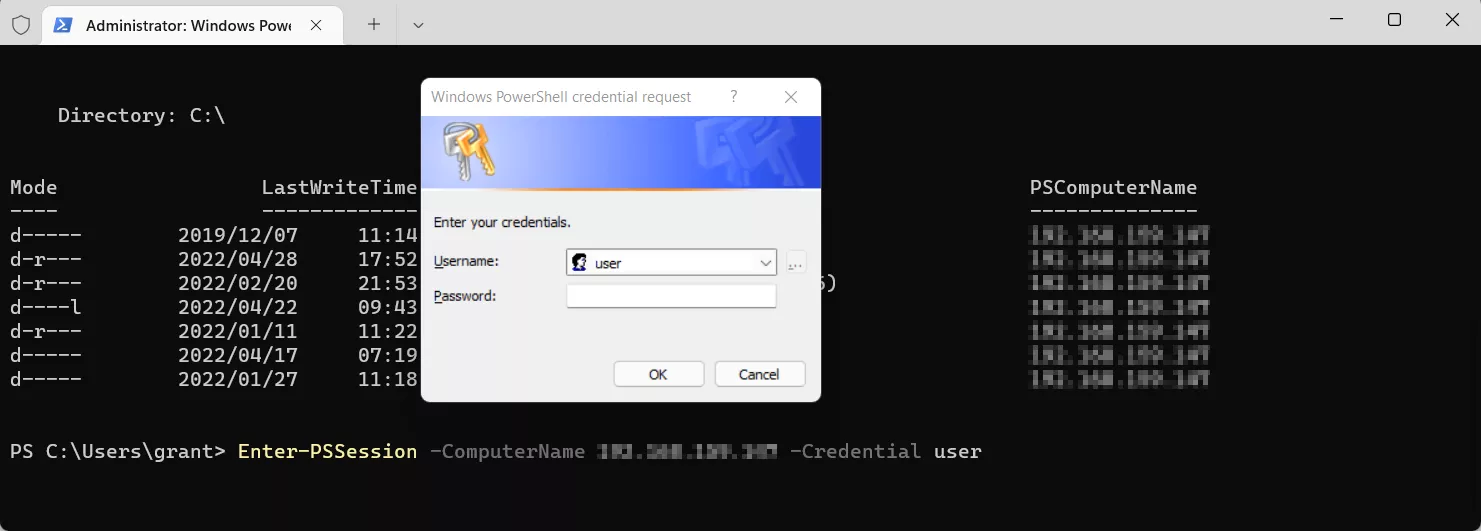The image size is (1481, 531).
Task: Open the new tab profile dropdown chevron
Action: [418, 25]
